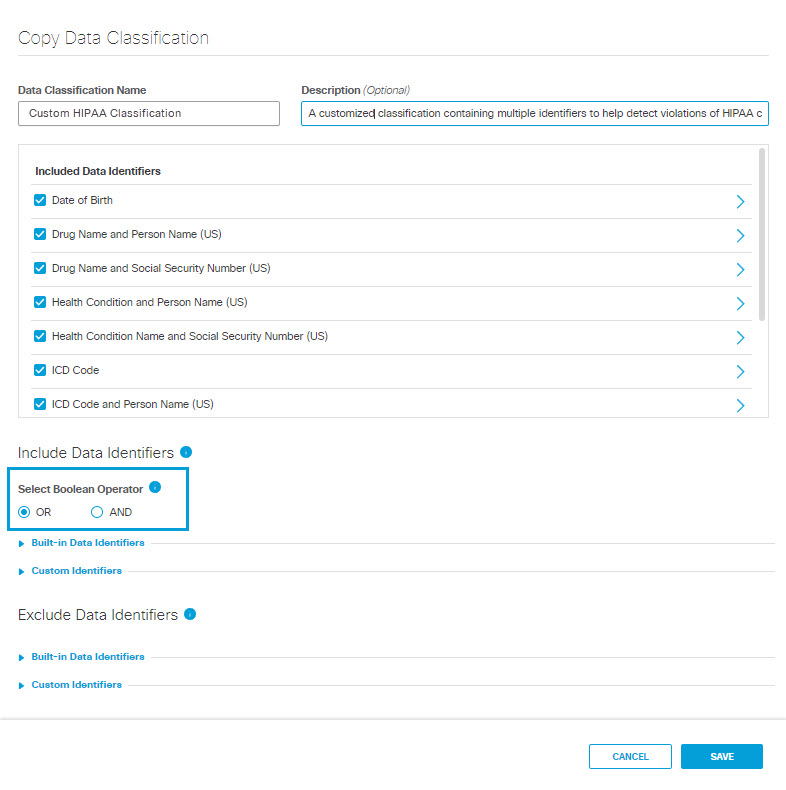
Task: Click the SAVE button
Action: (x=722, y=756)
